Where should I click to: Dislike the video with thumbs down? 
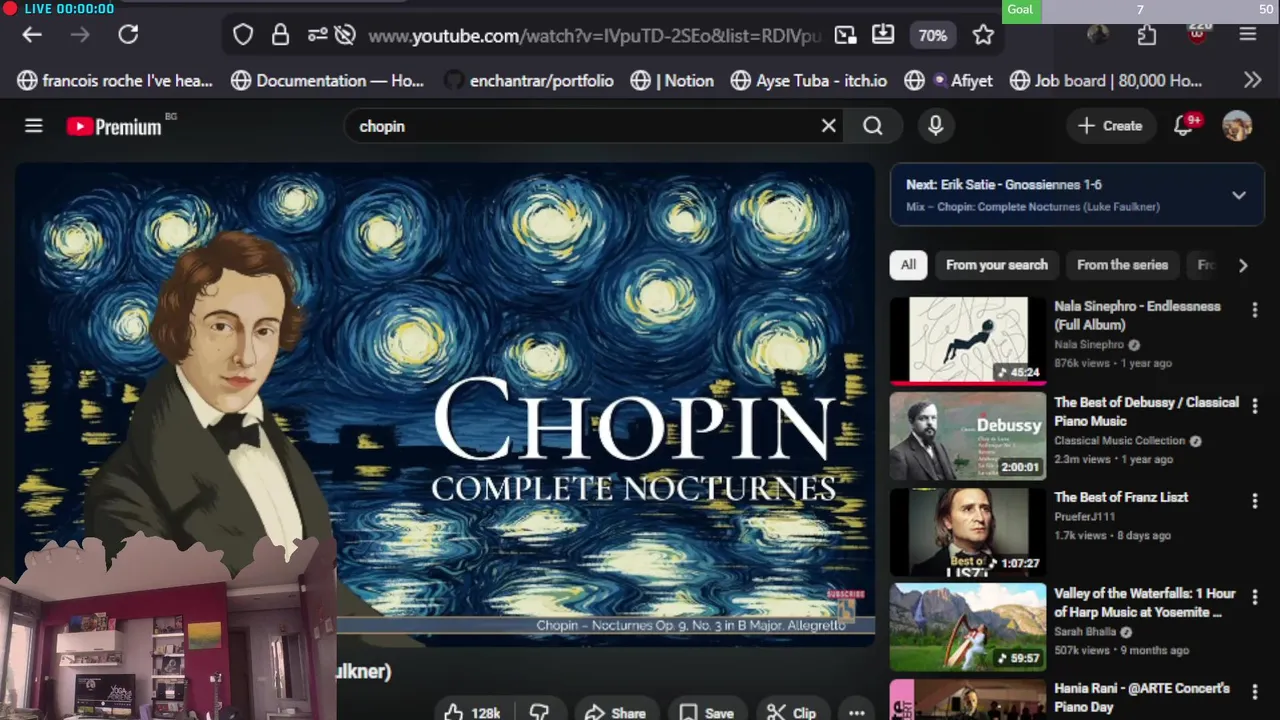pos(539,712)
